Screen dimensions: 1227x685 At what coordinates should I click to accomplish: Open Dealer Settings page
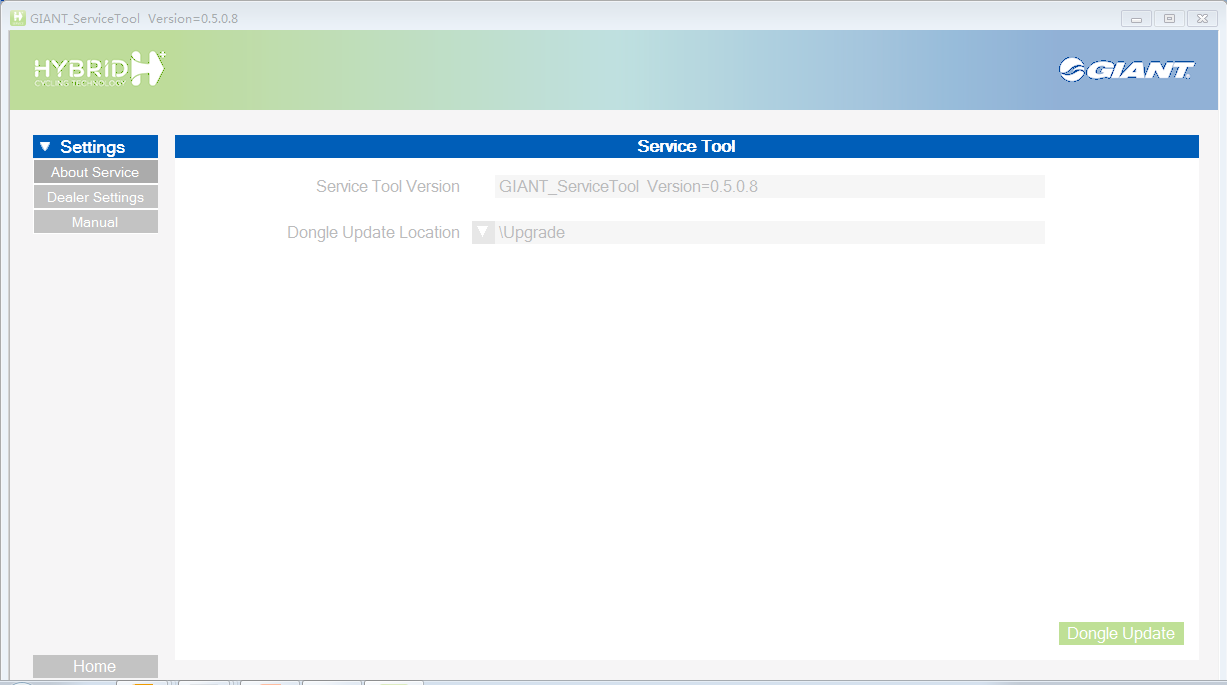pyautogui.click(x=95, y=197)
